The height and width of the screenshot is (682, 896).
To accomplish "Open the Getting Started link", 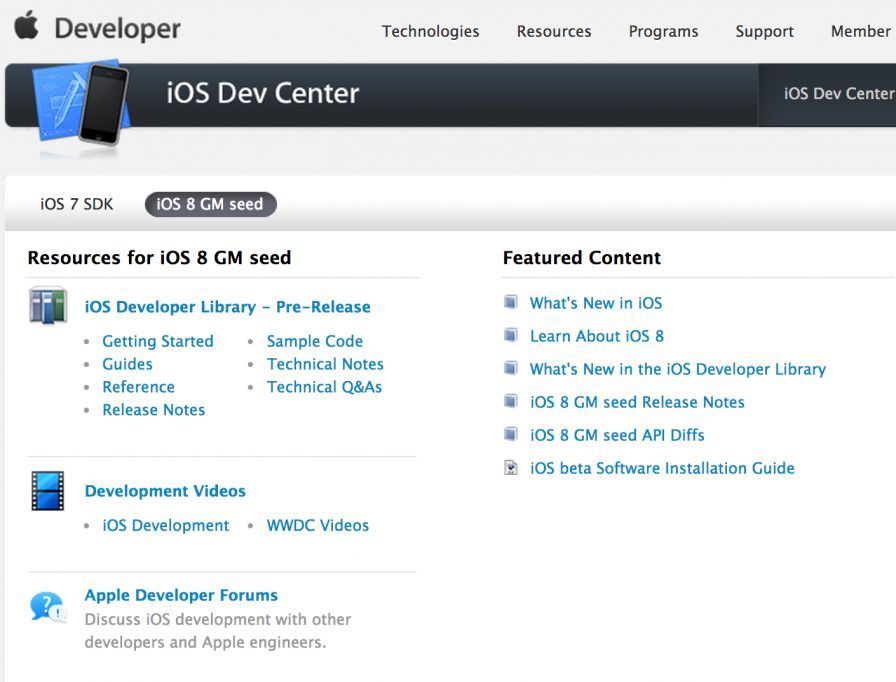I will click(x=158, y=341).
